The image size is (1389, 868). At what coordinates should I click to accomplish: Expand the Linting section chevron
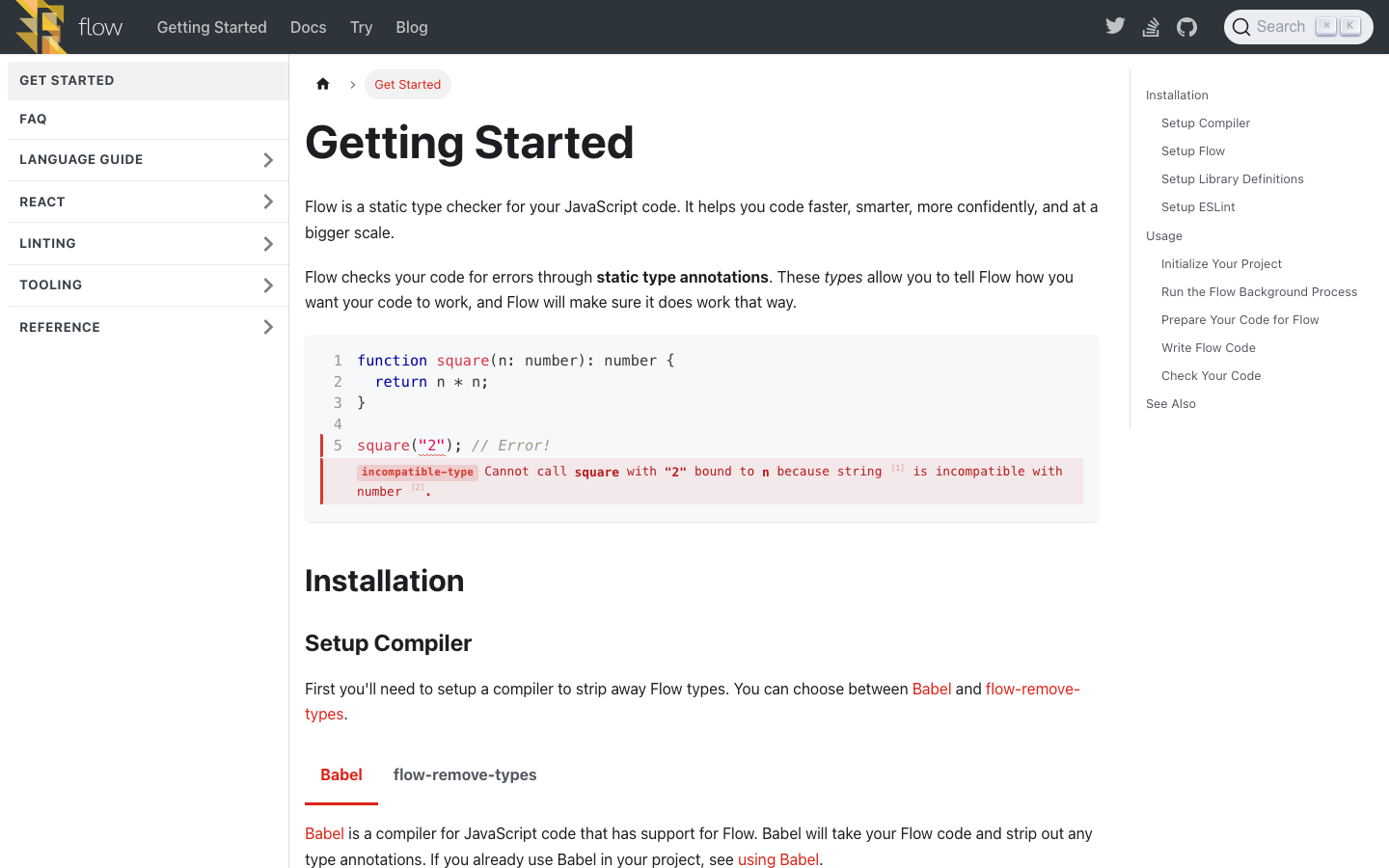[268, 244]
